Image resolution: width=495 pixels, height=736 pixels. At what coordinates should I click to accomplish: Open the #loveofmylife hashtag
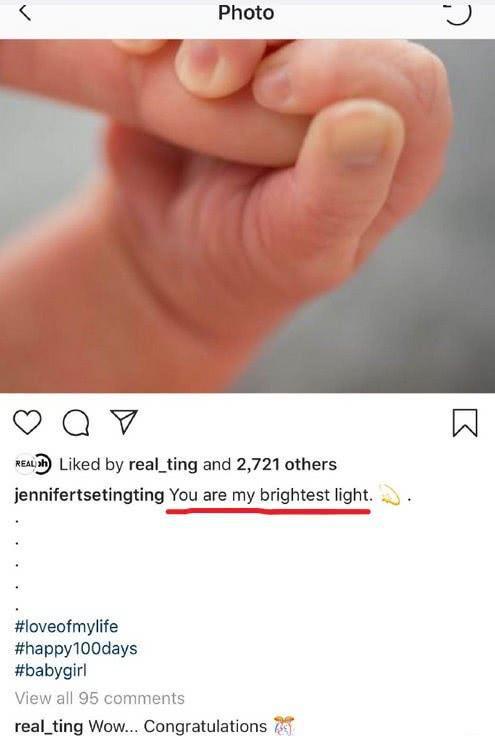coord(66,626)
